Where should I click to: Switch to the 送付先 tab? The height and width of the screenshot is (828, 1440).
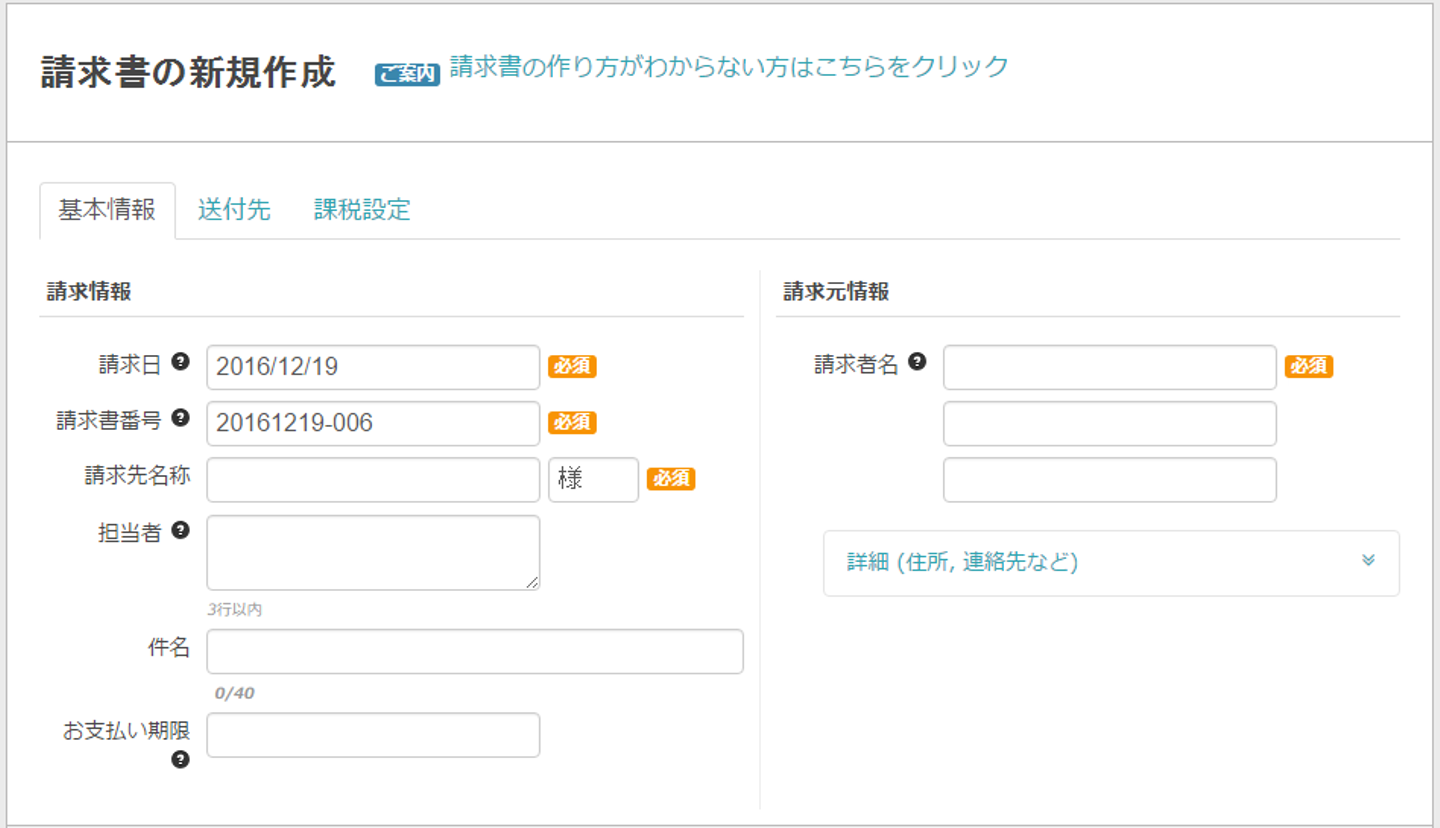coord(234,210)
